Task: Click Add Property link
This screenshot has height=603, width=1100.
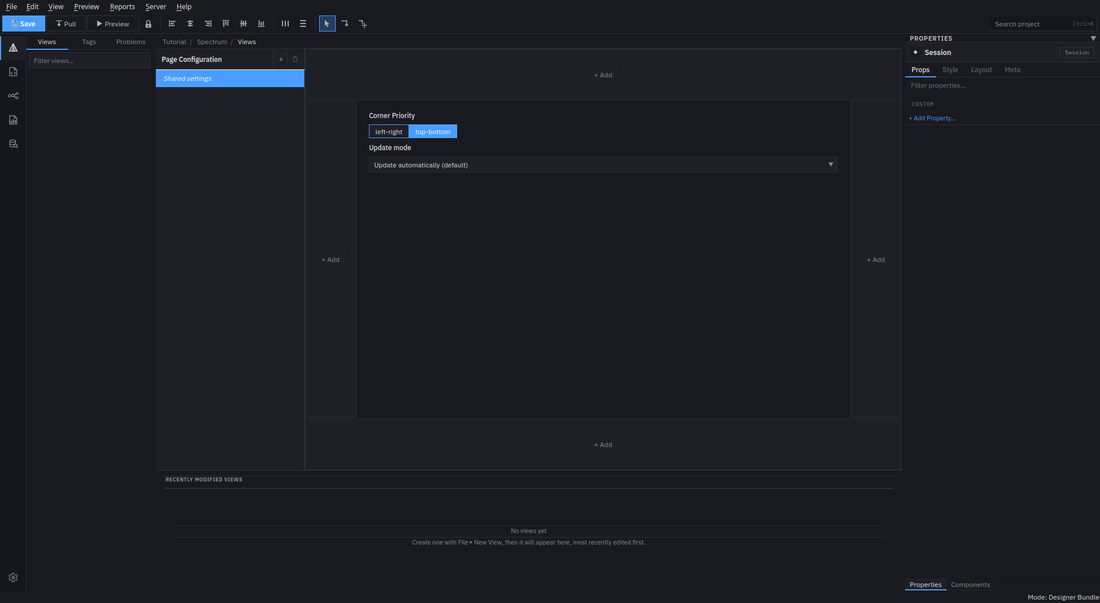Action: (932, 118)
